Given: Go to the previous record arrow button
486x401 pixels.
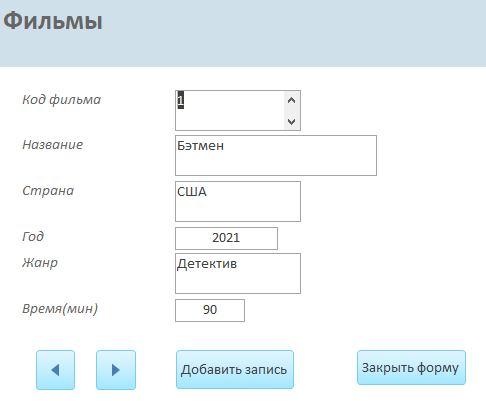Looking at the screenshot, I should tap(55, 370).
